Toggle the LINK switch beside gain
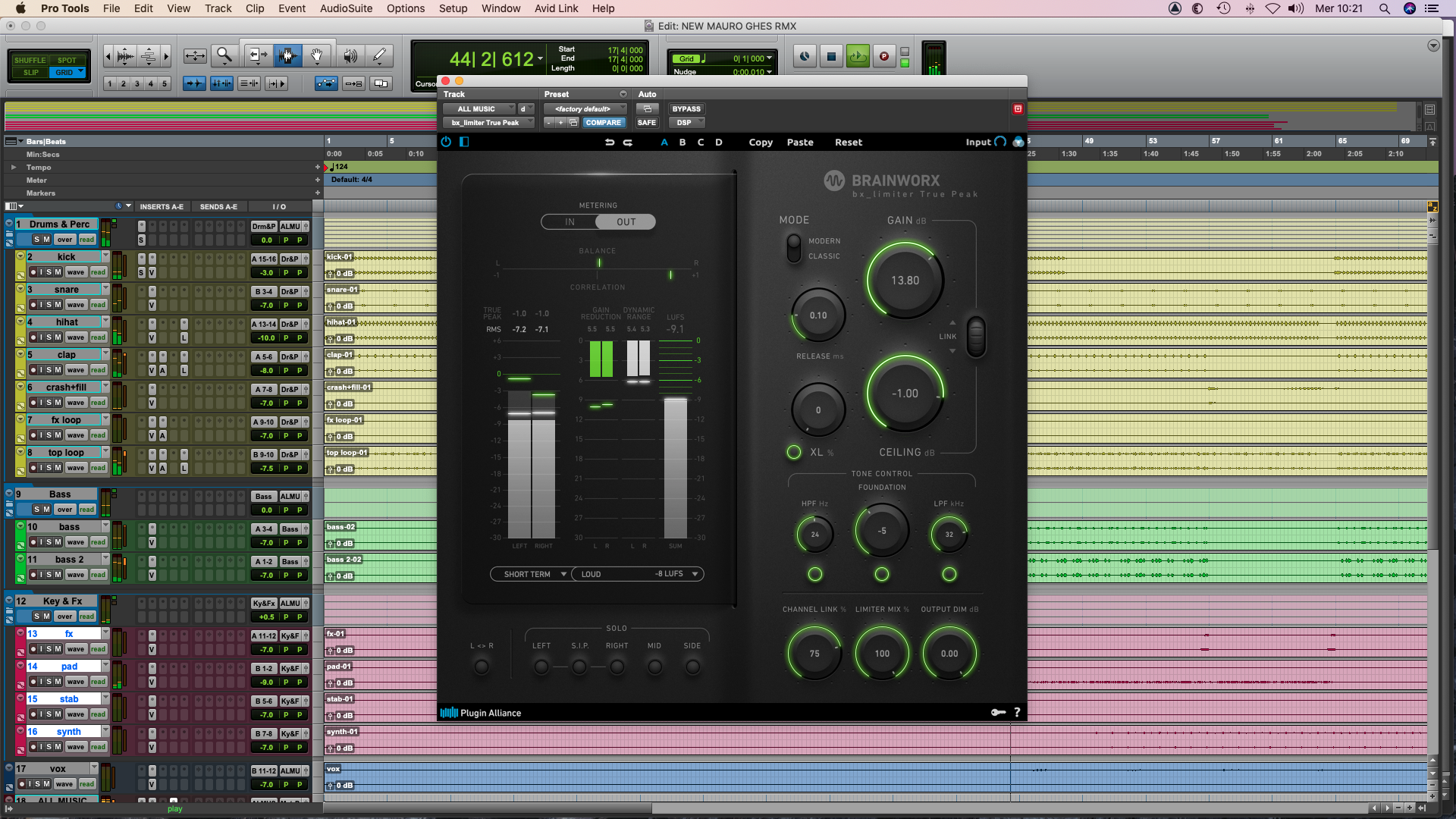Screen dimensions: 1456x819 (976, 337)
